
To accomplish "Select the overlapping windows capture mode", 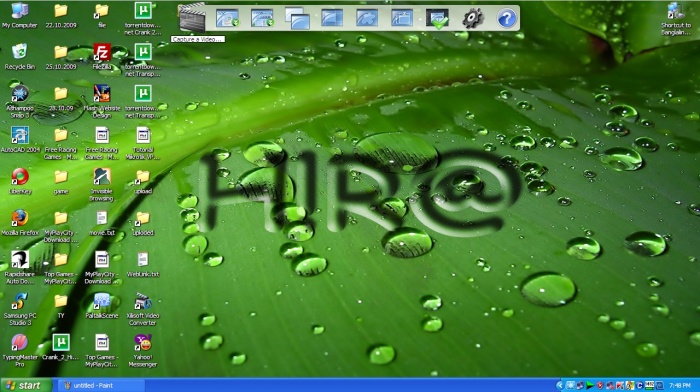I will point(297,19).
